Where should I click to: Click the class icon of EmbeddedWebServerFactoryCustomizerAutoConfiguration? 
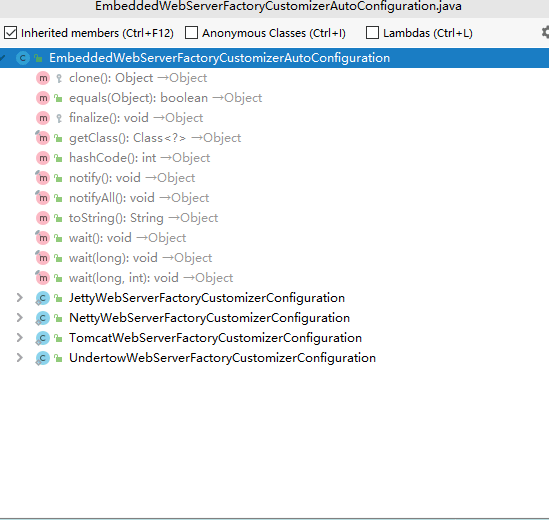pyautogui.click(x=23, y=58)
